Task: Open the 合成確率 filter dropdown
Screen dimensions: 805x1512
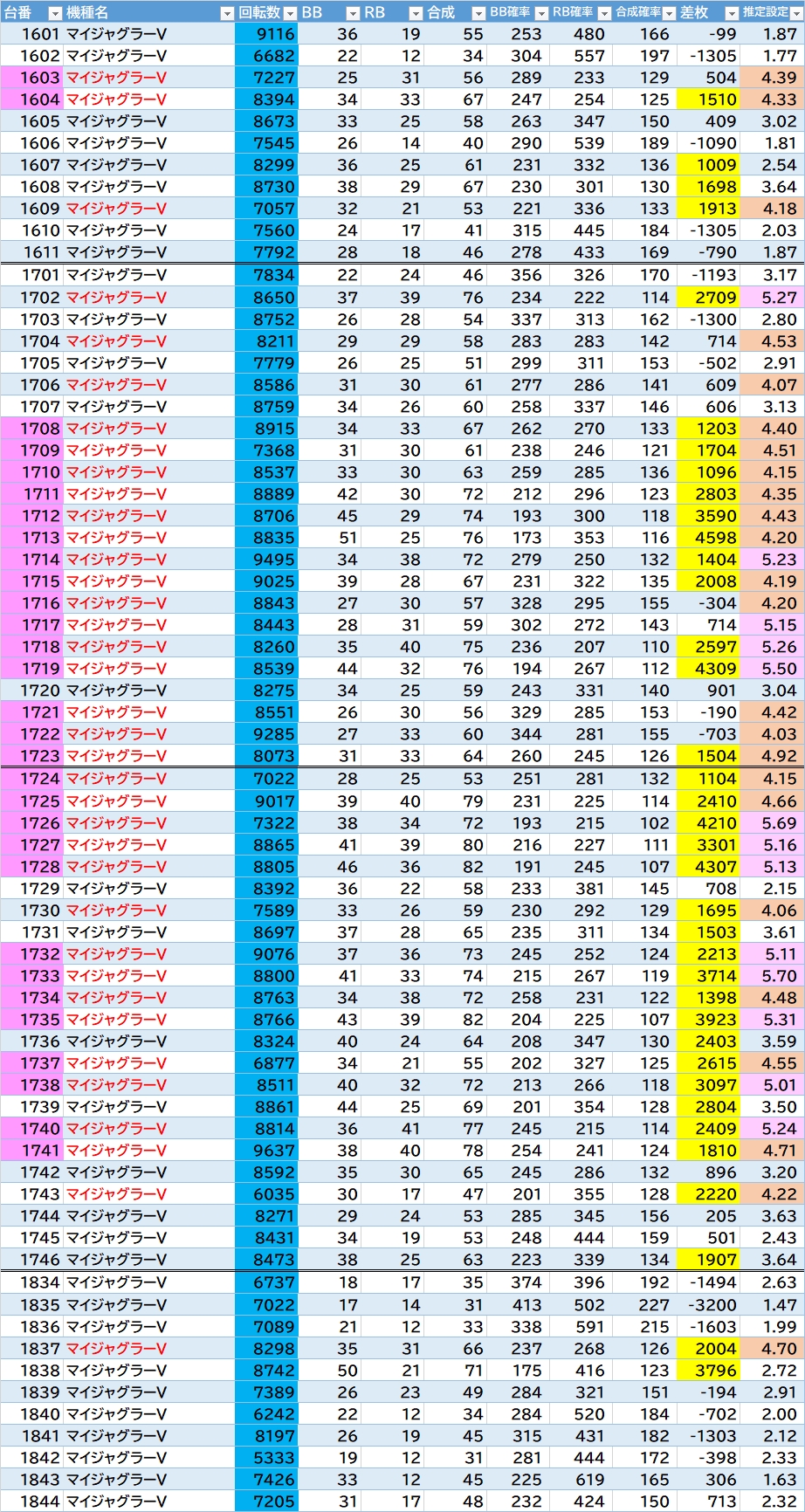Action: tap(669, 13)
